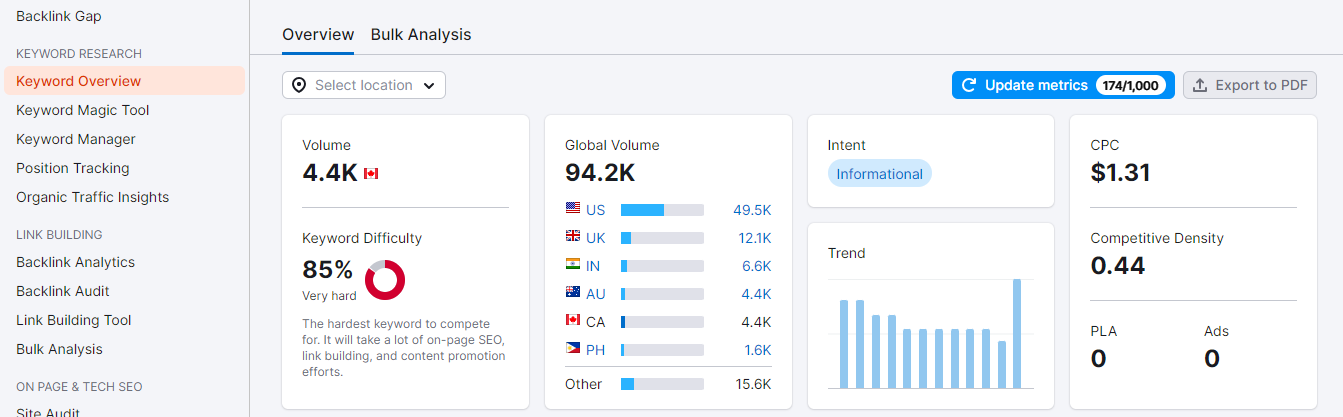Switch to the Overview tab
This screenshot has height=417, width=1343.
coord(318,34)
